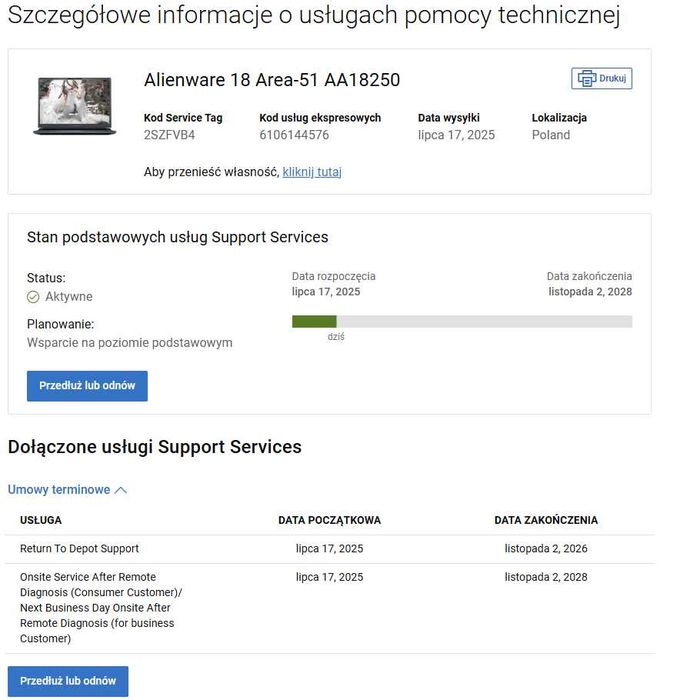The width and height of the screenshot is (680, 700).
Task: Click the chevron next to Umowy terminowe
Action: (121, 490)
